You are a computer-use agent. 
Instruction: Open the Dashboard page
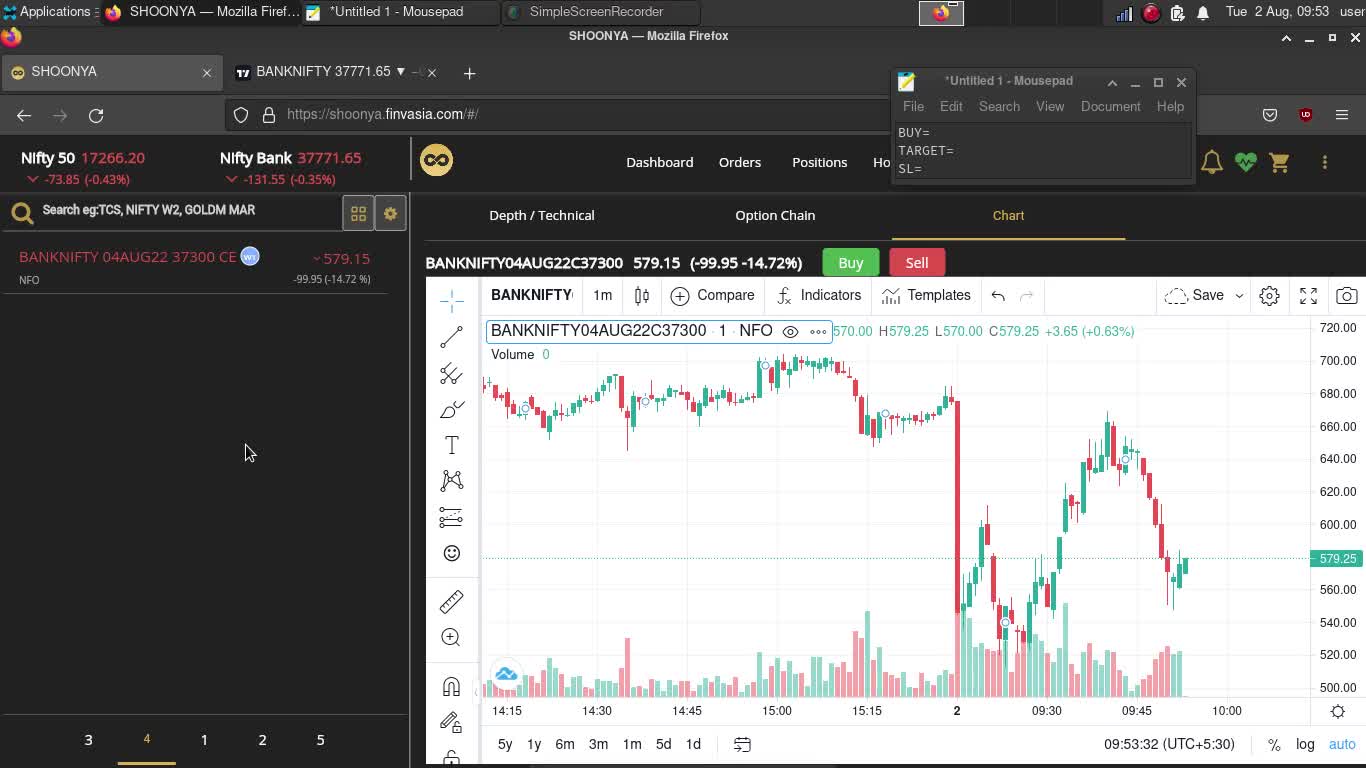pos(659,162)
